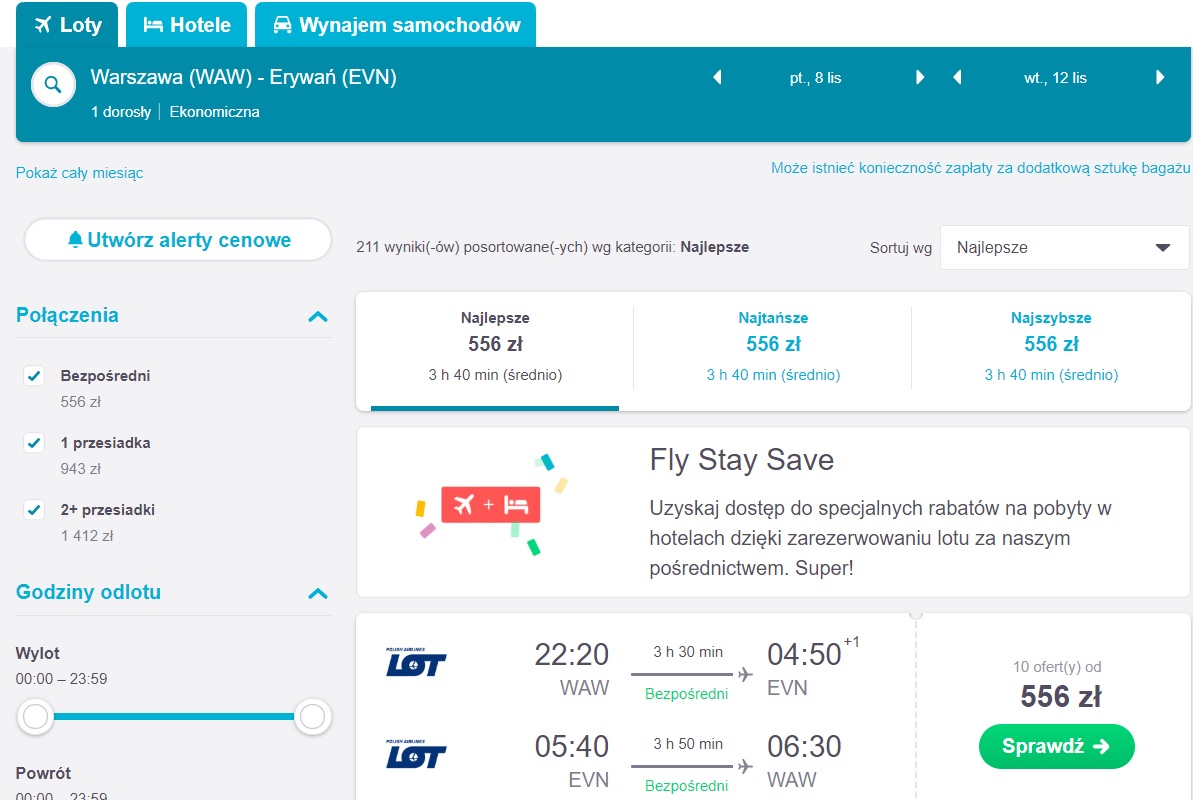
Task: Open the Sortuj wg Najlepsze dropdown
Action: 1064,247
